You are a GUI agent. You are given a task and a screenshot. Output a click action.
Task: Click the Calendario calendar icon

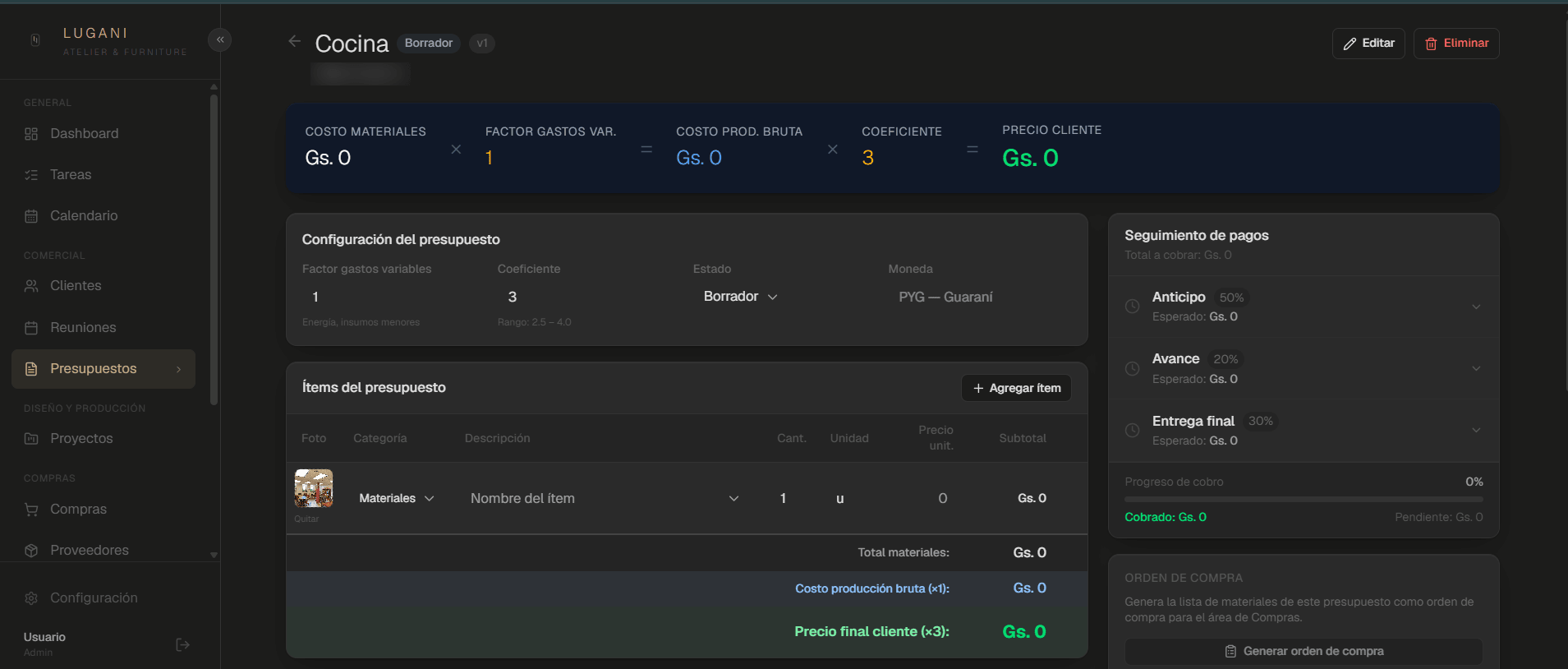[31, 216]
